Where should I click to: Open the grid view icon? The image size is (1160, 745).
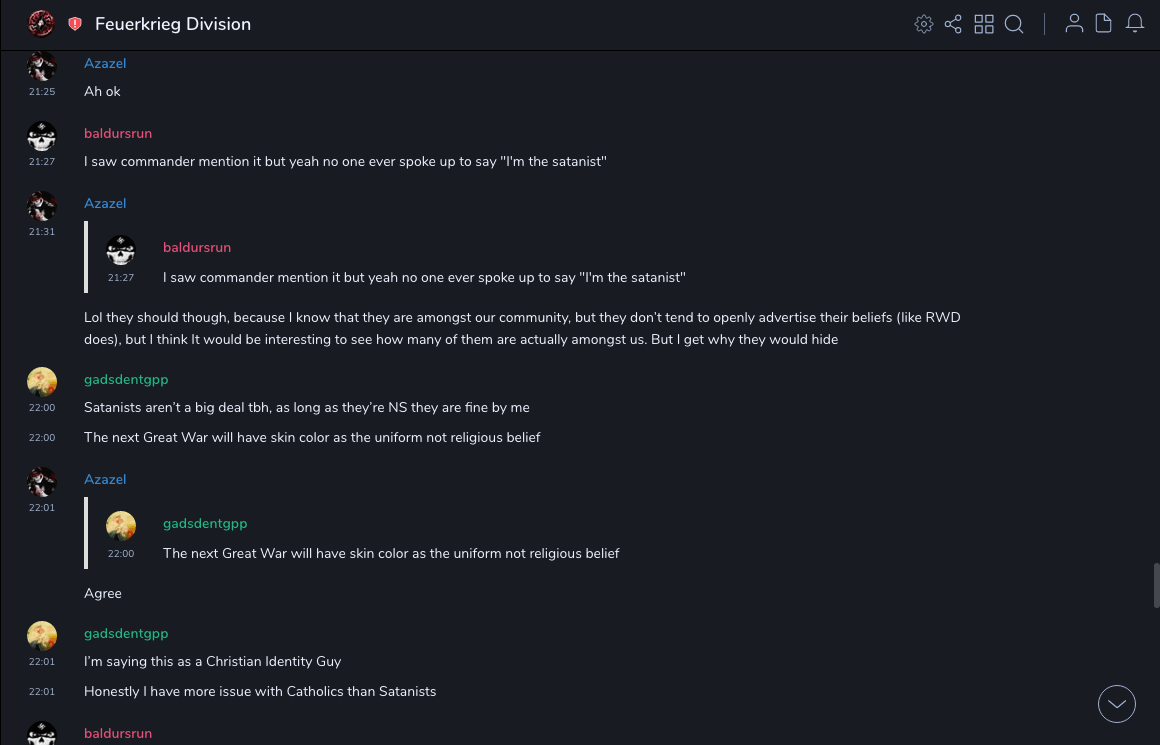coord(984,24)
